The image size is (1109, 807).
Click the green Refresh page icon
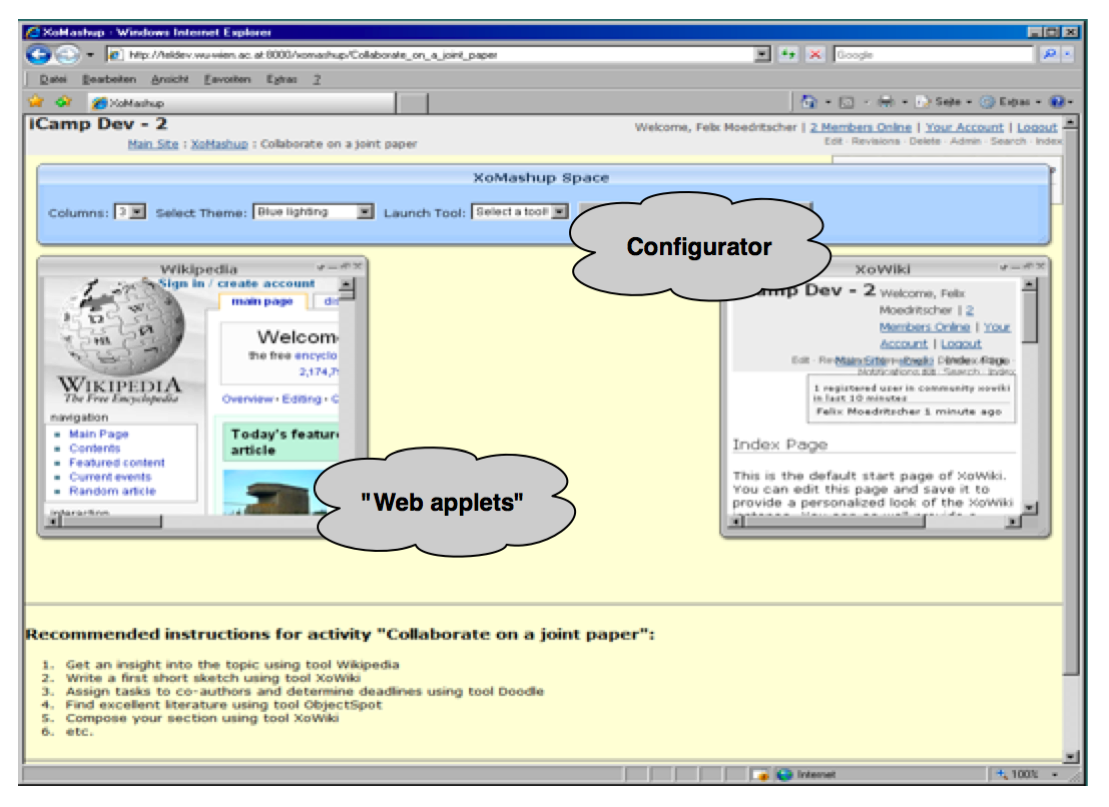(x=787, y=54)
